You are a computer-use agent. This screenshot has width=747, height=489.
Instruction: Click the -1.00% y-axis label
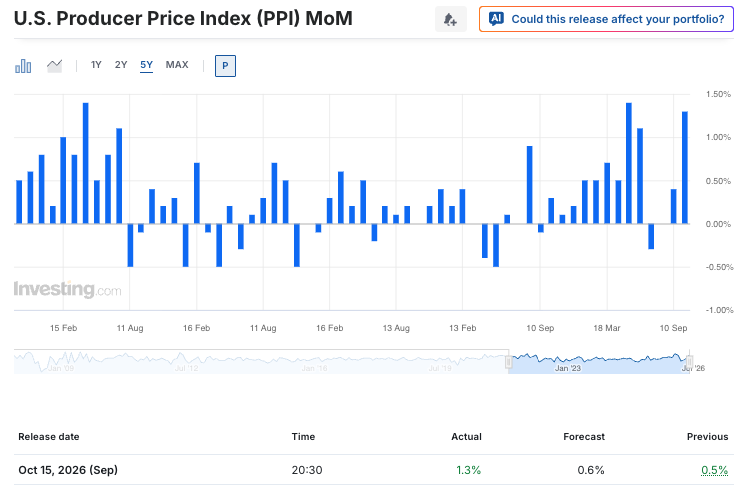pos(719,310)
